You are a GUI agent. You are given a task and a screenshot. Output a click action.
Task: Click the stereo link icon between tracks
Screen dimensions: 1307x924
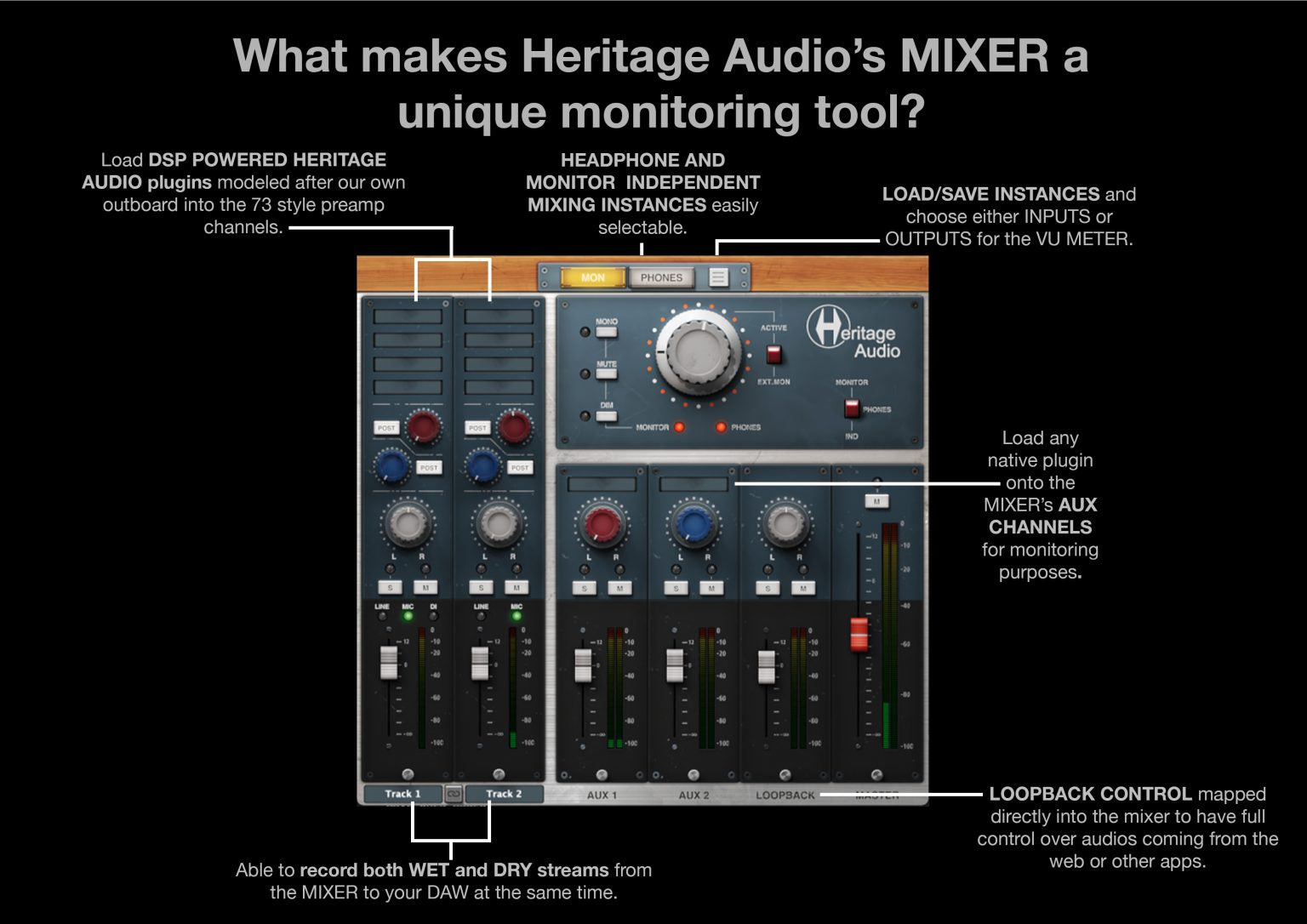point(454,794)
